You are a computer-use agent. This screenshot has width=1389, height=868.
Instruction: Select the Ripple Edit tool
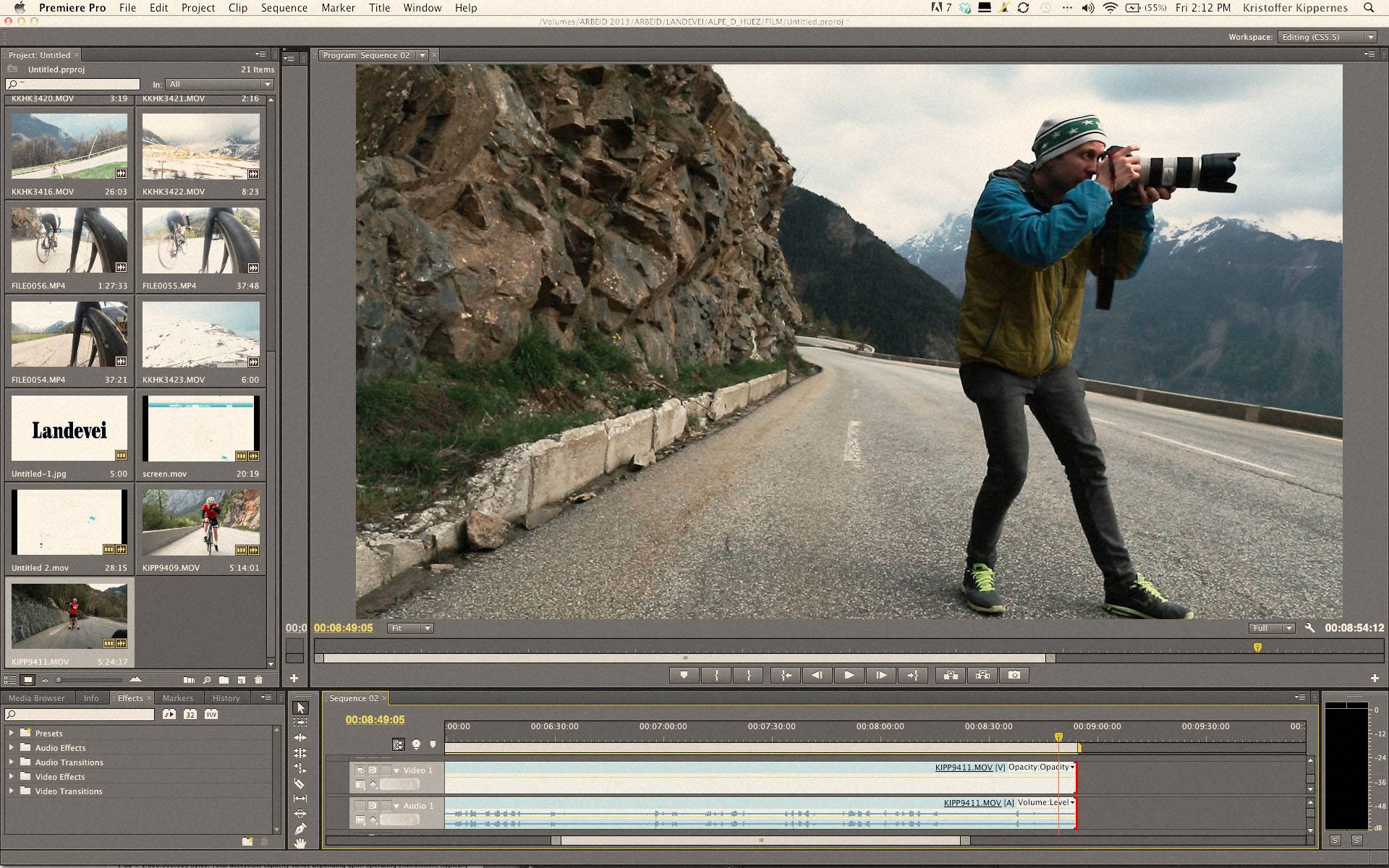(300, 738)
